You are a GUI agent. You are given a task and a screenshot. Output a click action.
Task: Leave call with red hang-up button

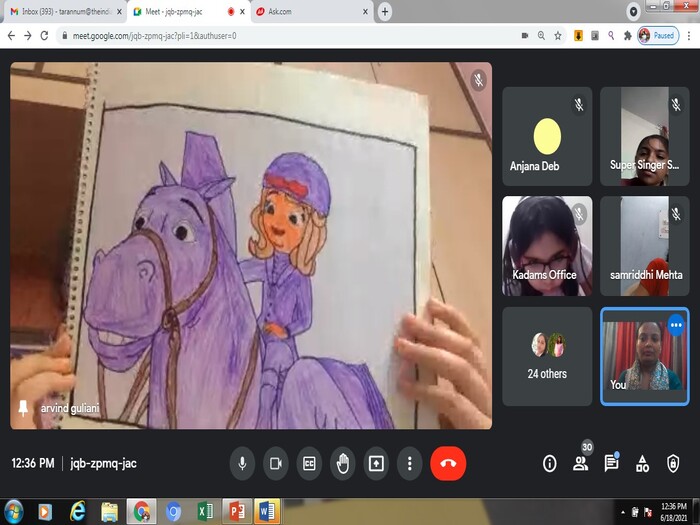448,463
